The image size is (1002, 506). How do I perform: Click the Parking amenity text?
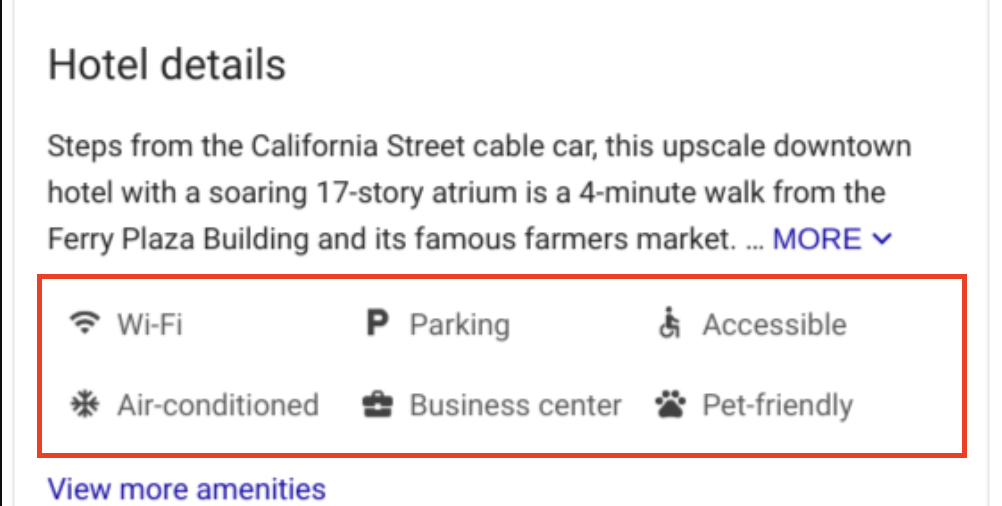tap(459, 325)
